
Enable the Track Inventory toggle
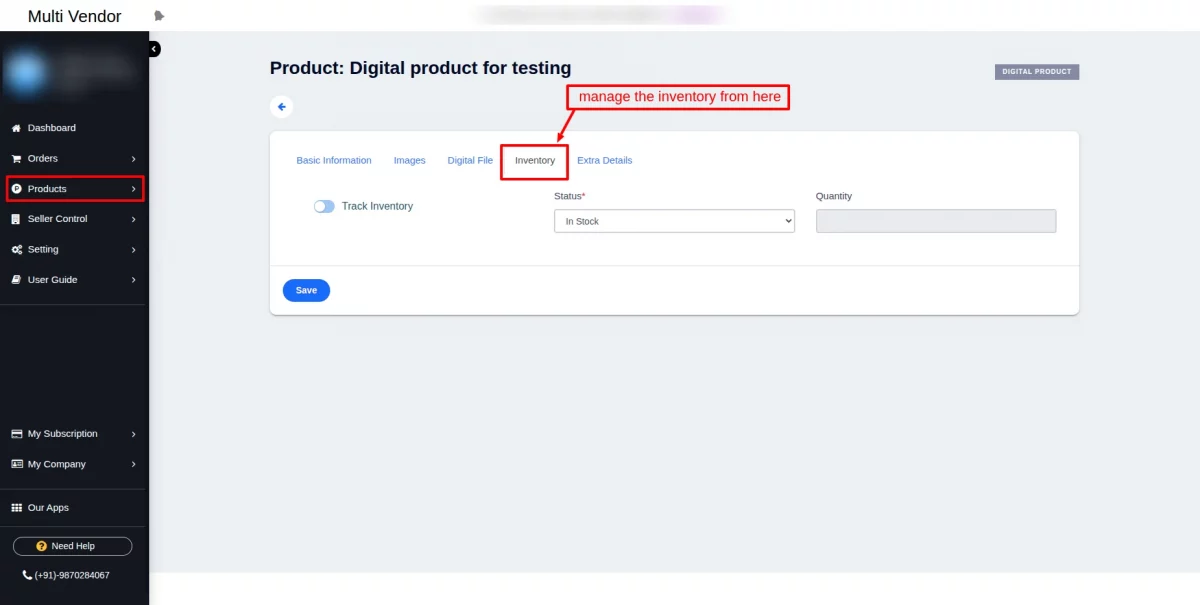pyautogui.click(x=324, y=206)
